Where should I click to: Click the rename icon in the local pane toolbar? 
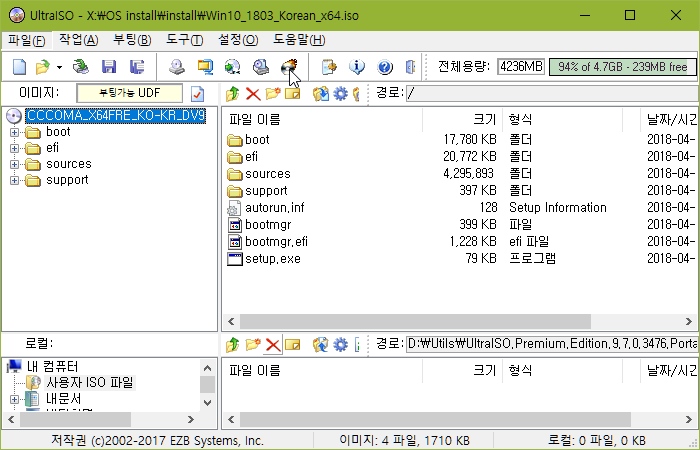click(x=293, y=345)
